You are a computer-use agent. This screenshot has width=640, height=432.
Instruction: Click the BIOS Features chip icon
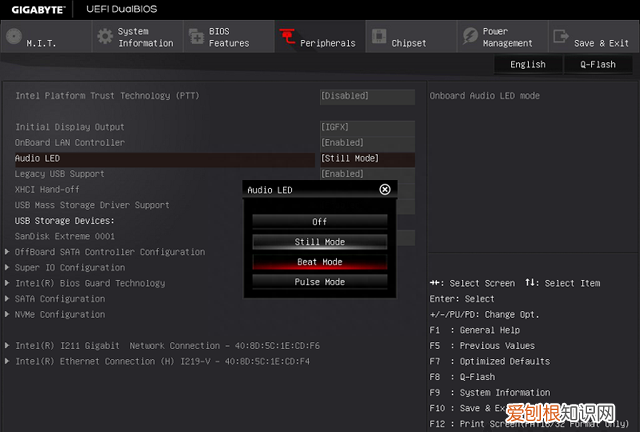[x=195, y=37]
